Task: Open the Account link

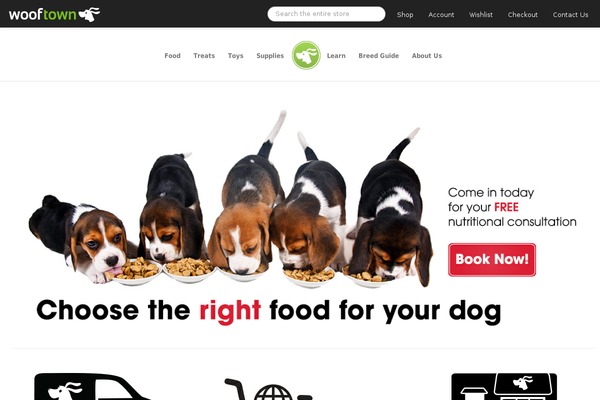Action: click(441, 15)
